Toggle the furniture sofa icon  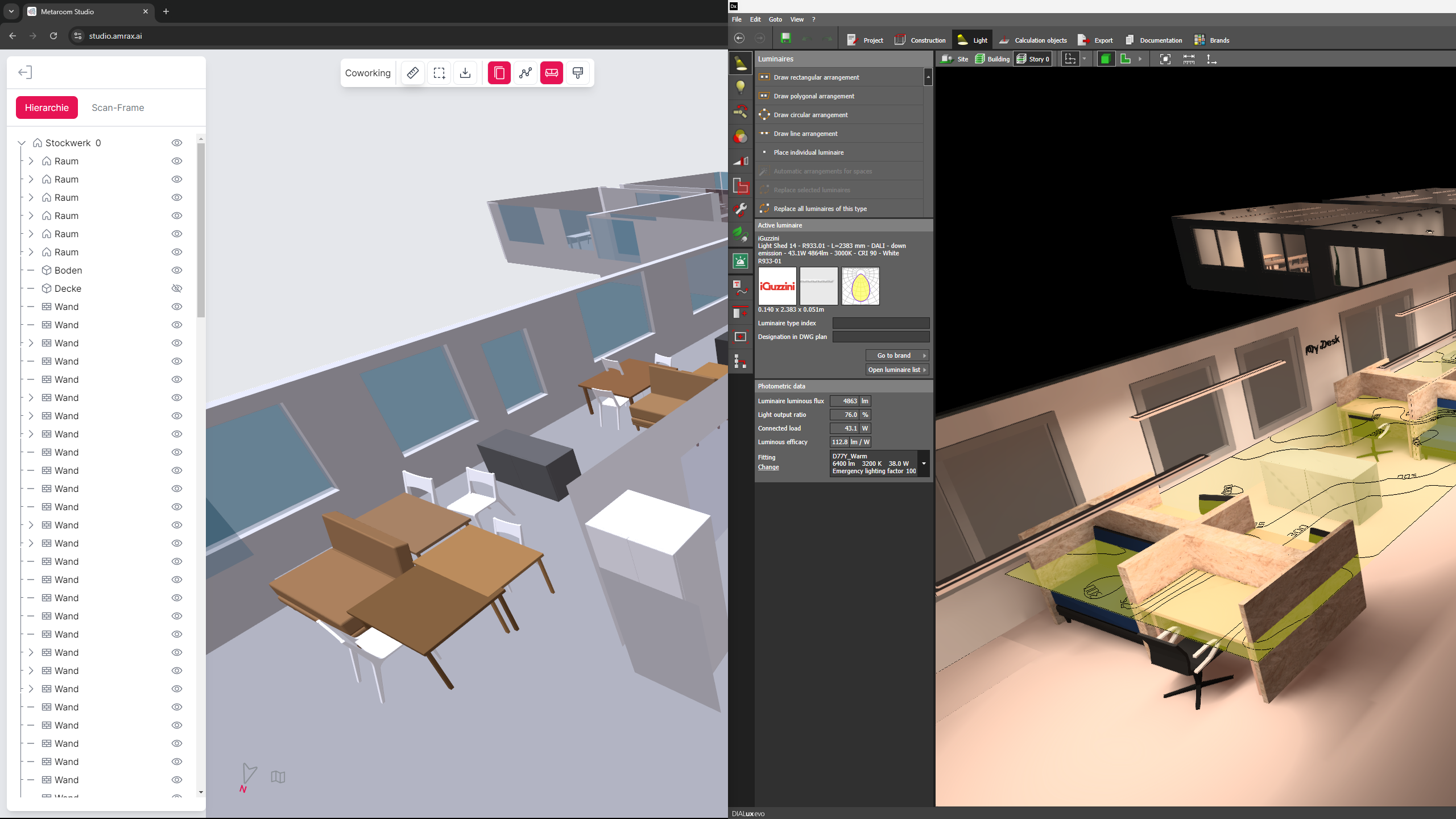pyautogui.click(x=551, y=73)
